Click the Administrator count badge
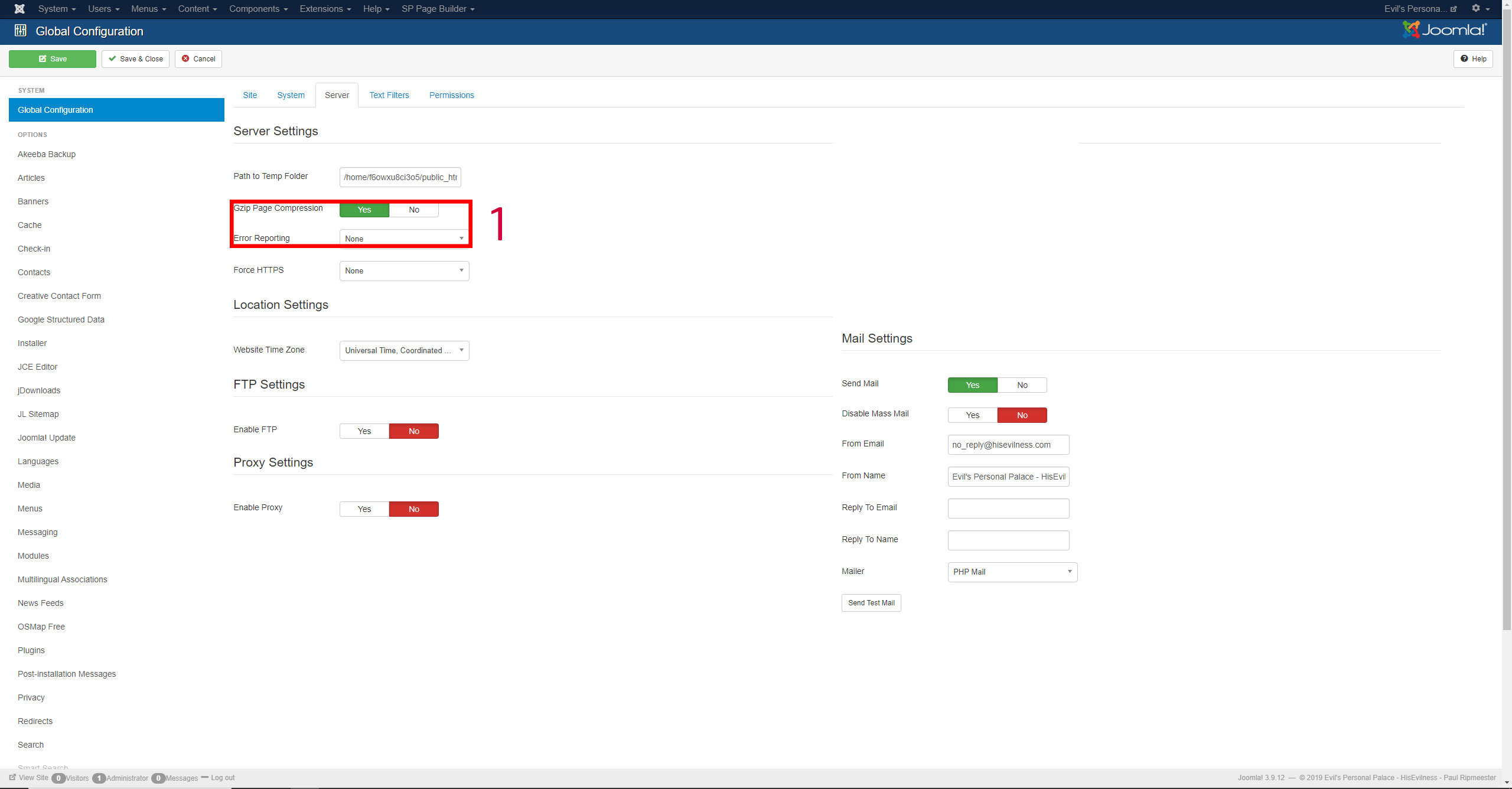Image resolution: width=1512 pixels, height=789 pixels. (x=99, y=778)
